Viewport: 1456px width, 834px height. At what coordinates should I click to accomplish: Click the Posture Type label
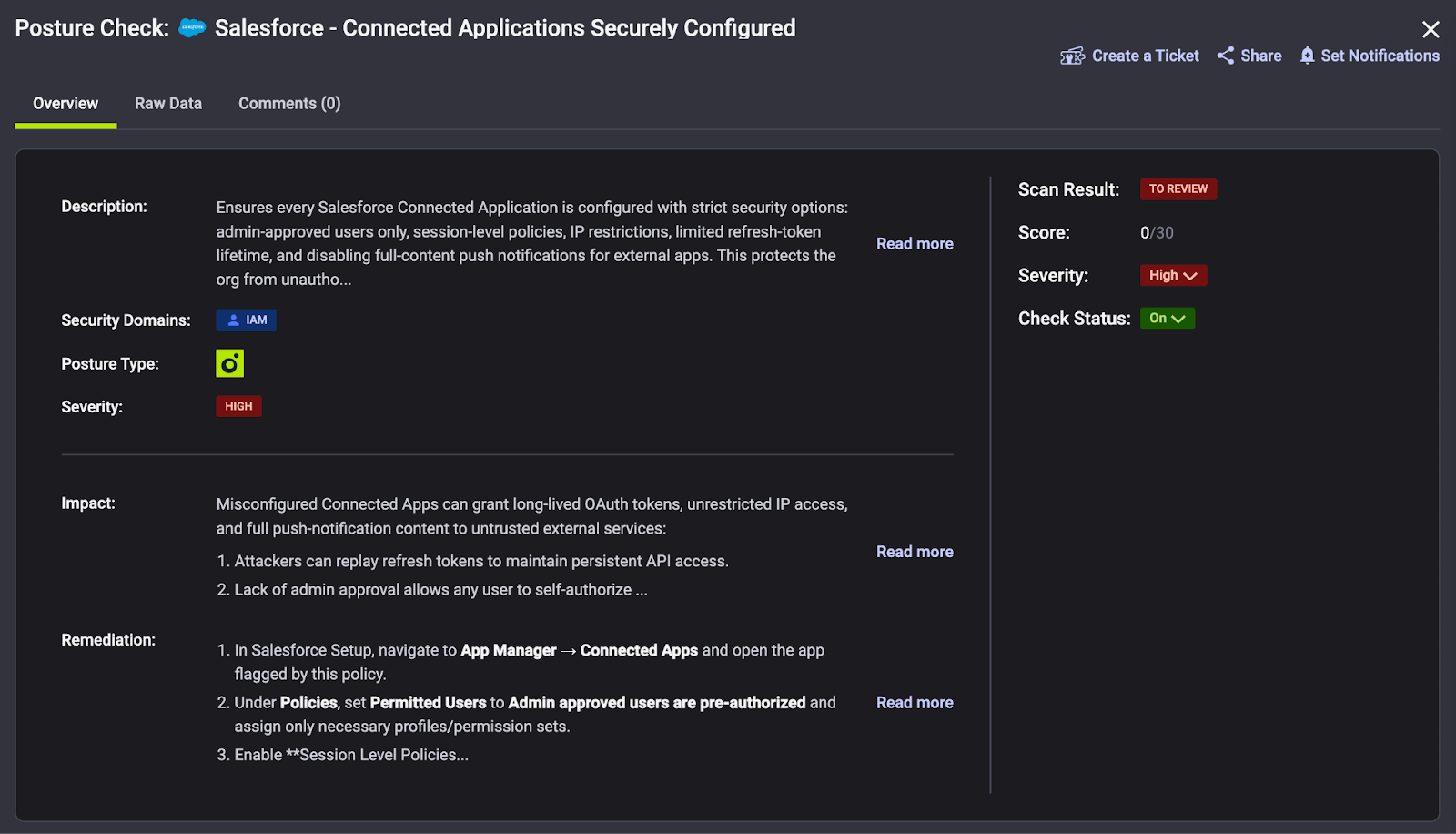coord(110,364)
